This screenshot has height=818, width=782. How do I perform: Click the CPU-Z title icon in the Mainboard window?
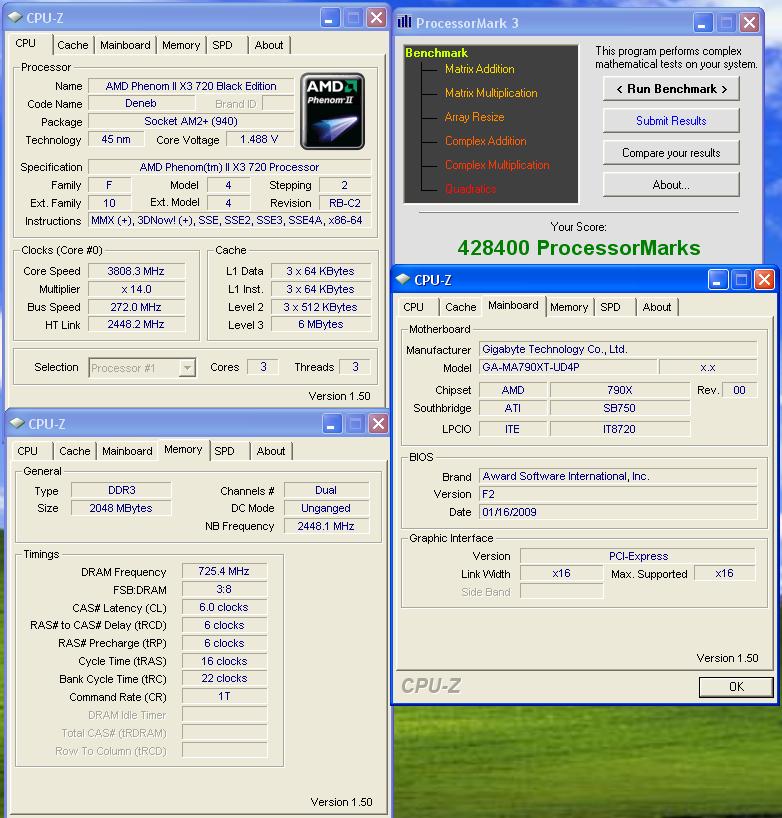click(403, 280)
